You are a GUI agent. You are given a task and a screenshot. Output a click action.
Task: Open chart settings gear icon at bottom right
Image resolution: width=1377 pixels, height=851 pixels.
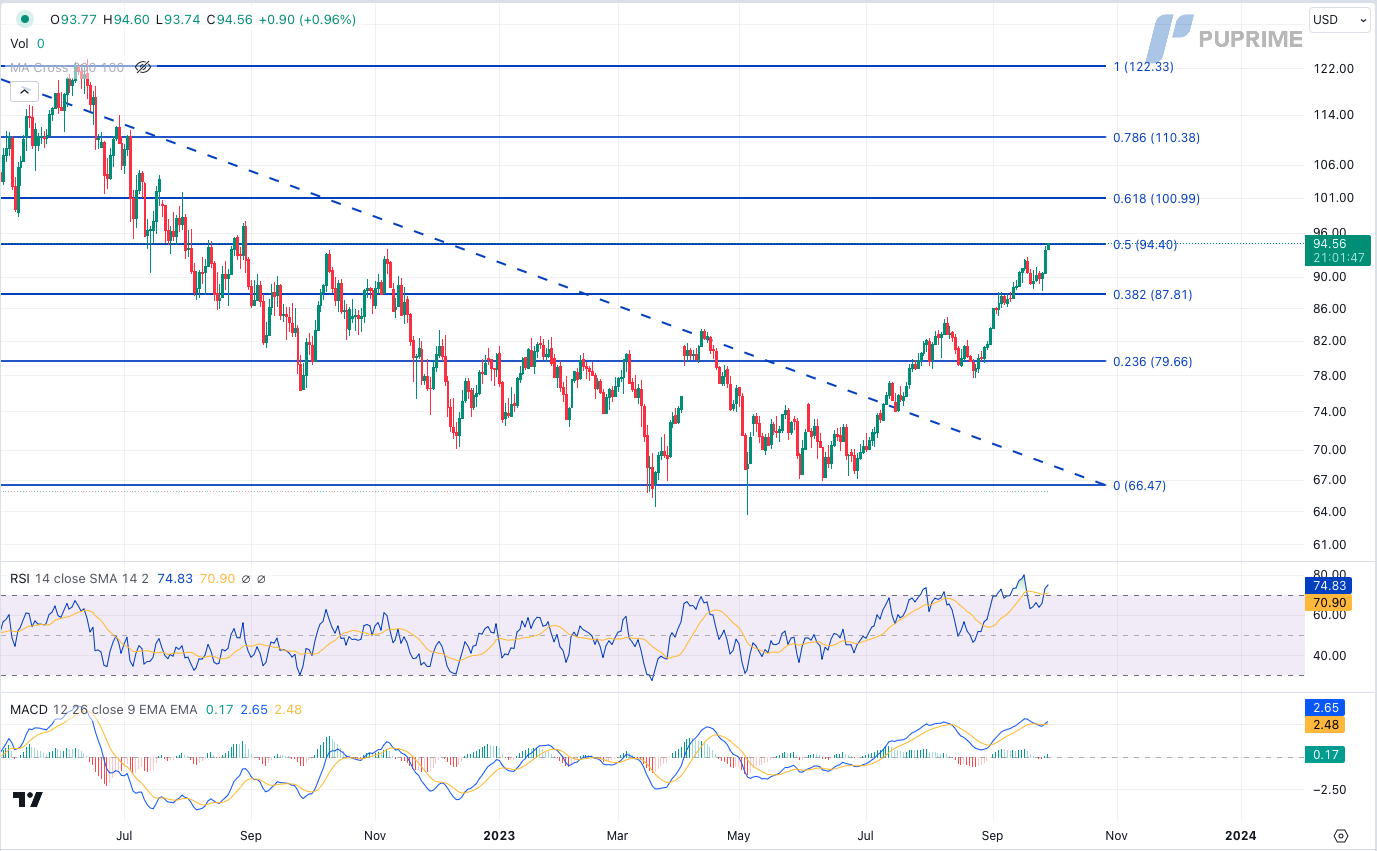[1341, 835]
